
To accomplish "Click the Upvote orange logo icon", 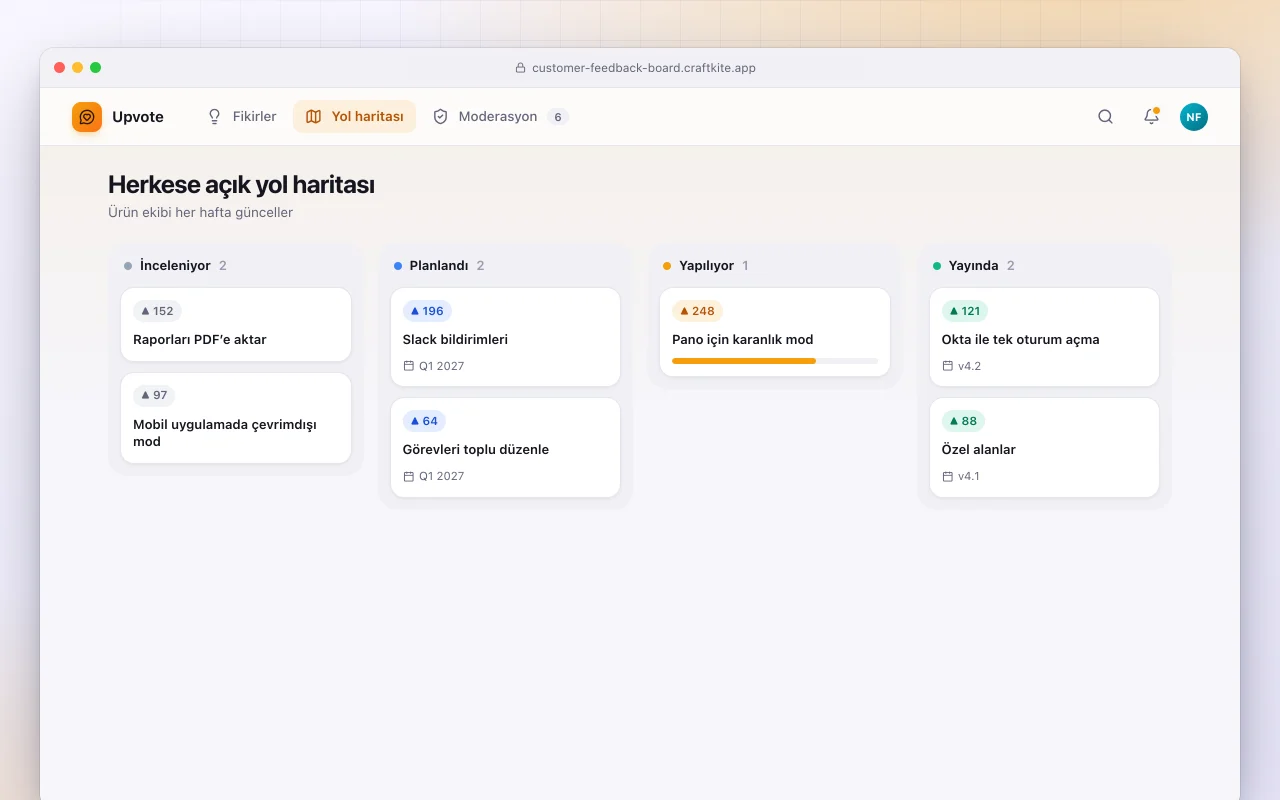I will pos(87,117).
